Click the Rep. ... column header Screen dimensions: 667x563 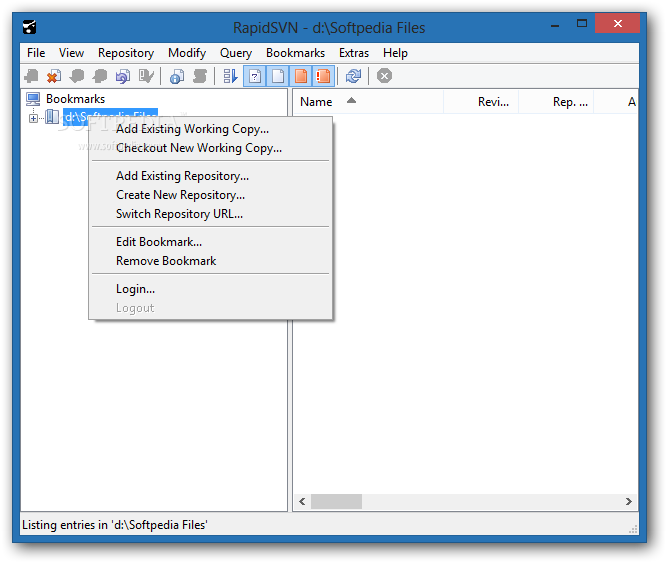(x=556, y=102)
